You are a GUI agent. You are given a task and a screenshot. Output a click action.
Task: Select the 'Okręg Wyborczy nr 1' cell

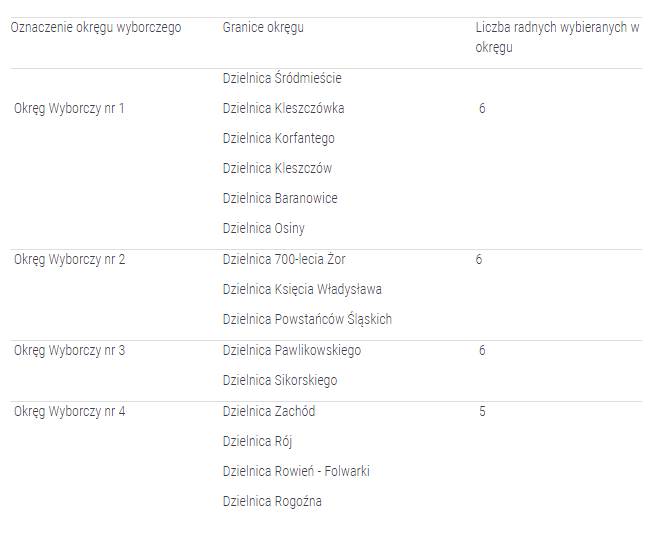[69, 108]
